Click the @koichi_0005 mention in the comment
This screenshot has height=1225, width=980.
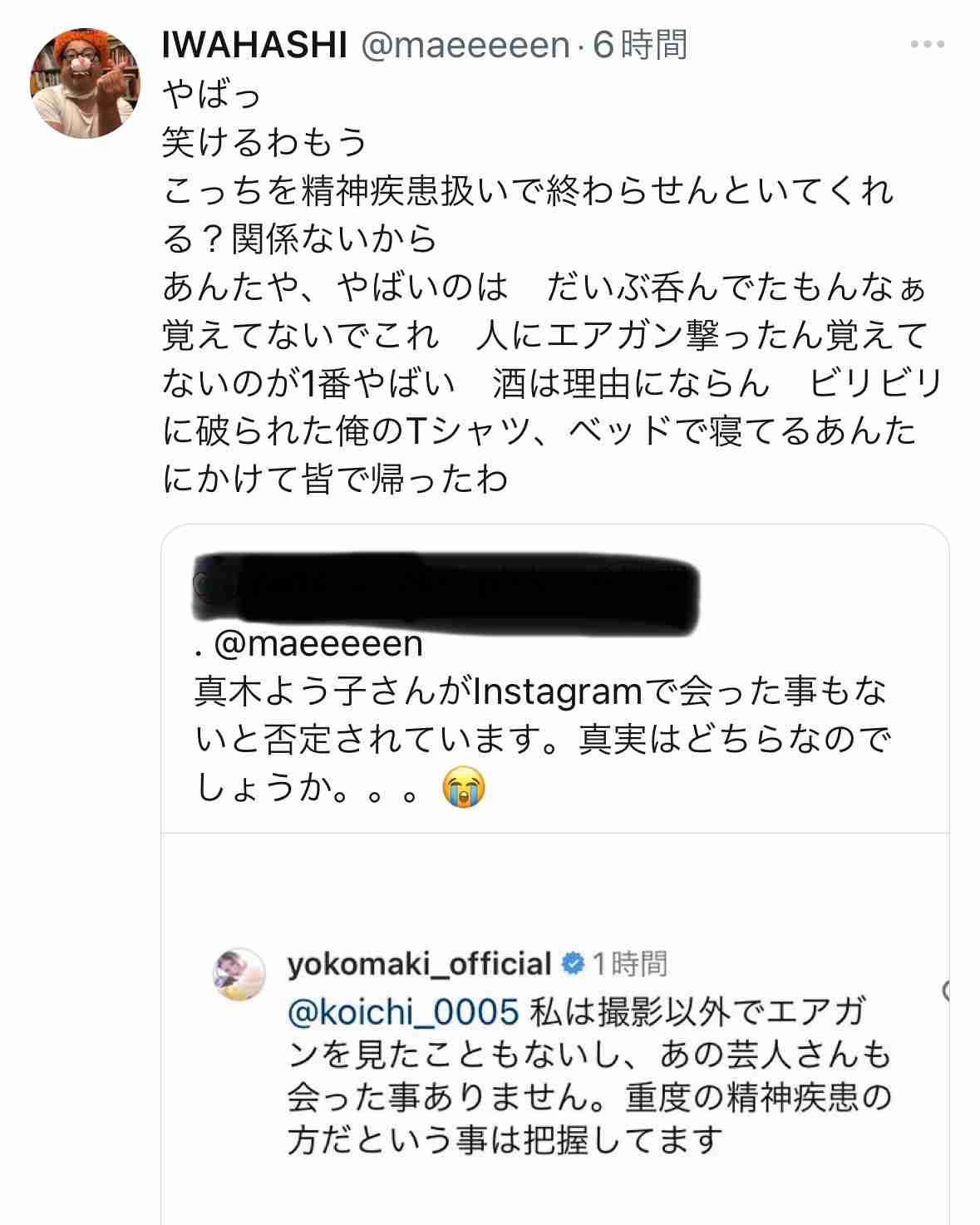coord(403,1012)
